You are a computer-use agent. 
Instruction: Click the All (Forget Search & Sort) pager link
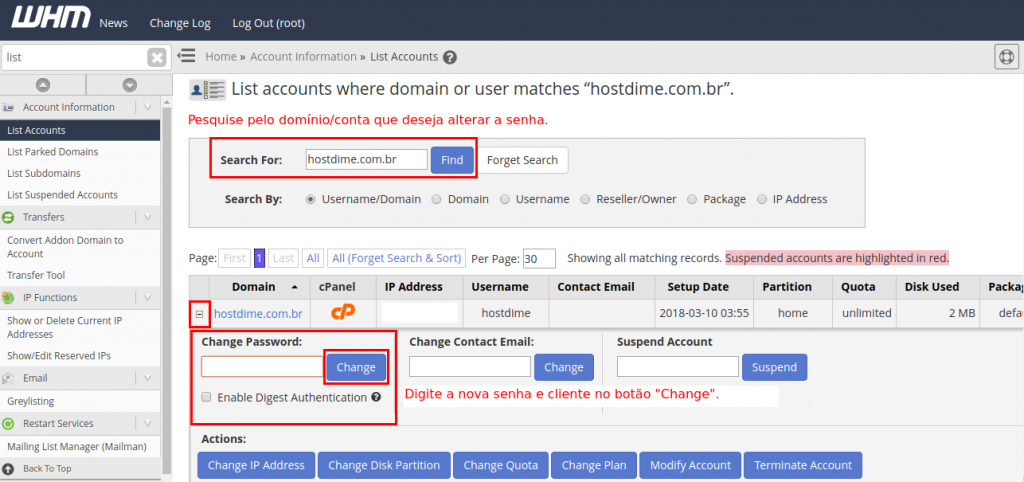pyautogui.click(x=396, y=258)
